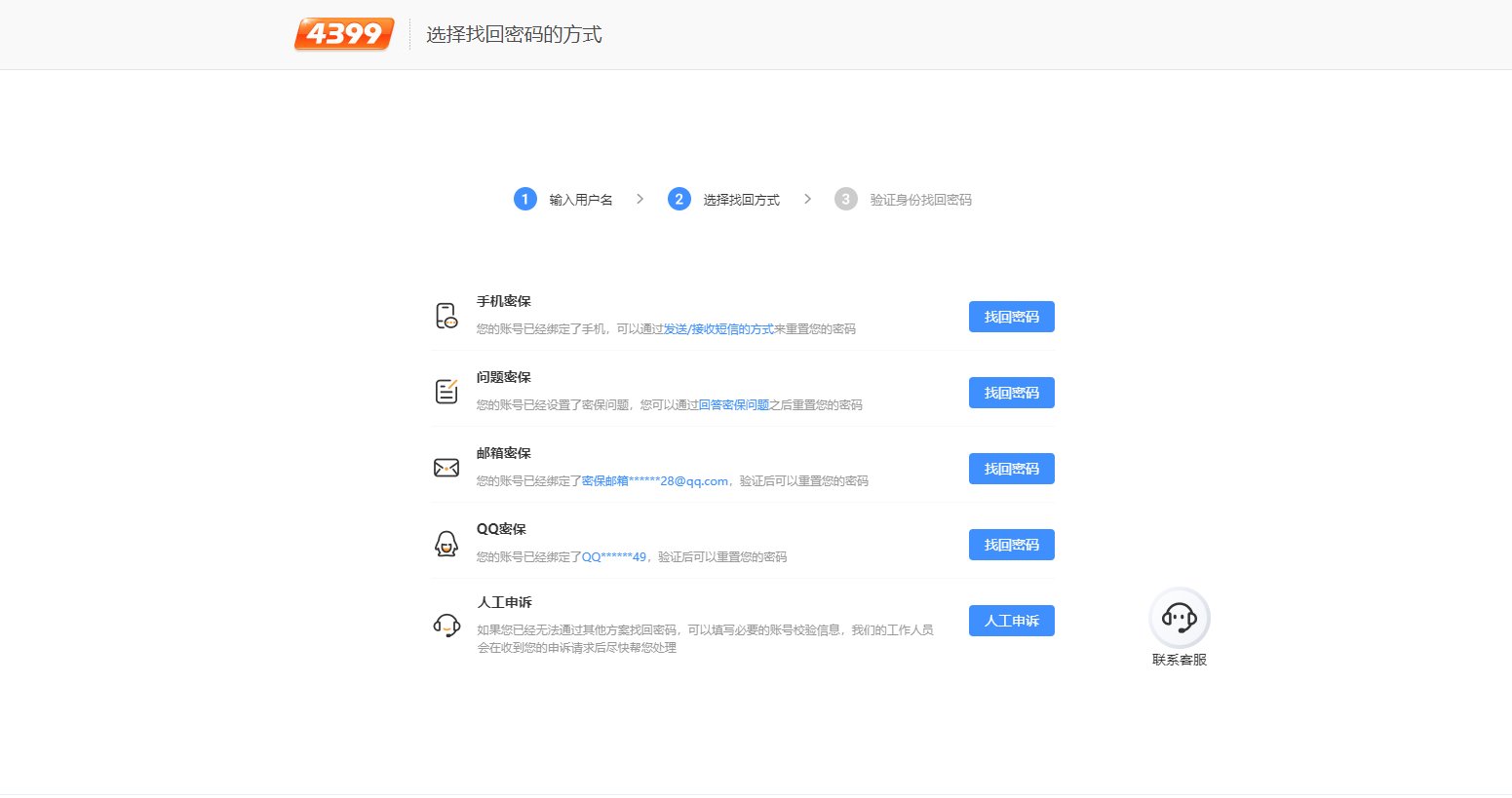Viewport: 1512px width, 798px height.
Task: Select 找回密码 for 邮箱密保
Action: pyautogui.click(x=1011, y=468)
